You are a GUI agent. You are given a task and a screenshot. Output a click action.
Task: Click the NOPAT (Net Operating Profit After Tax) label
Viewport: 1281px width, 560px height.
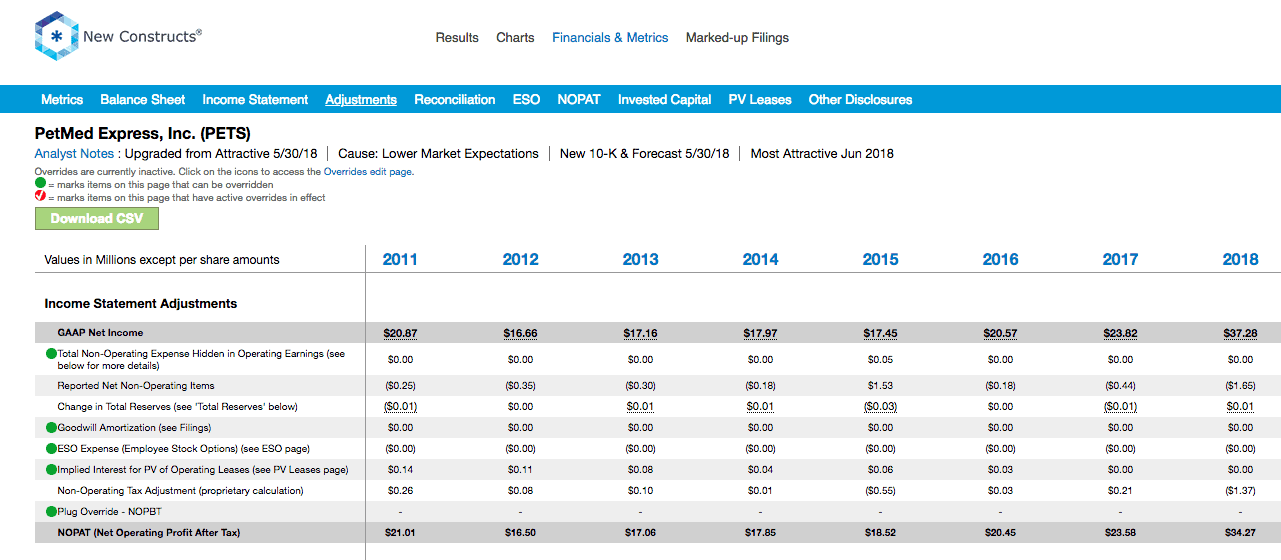click(149, 533)
